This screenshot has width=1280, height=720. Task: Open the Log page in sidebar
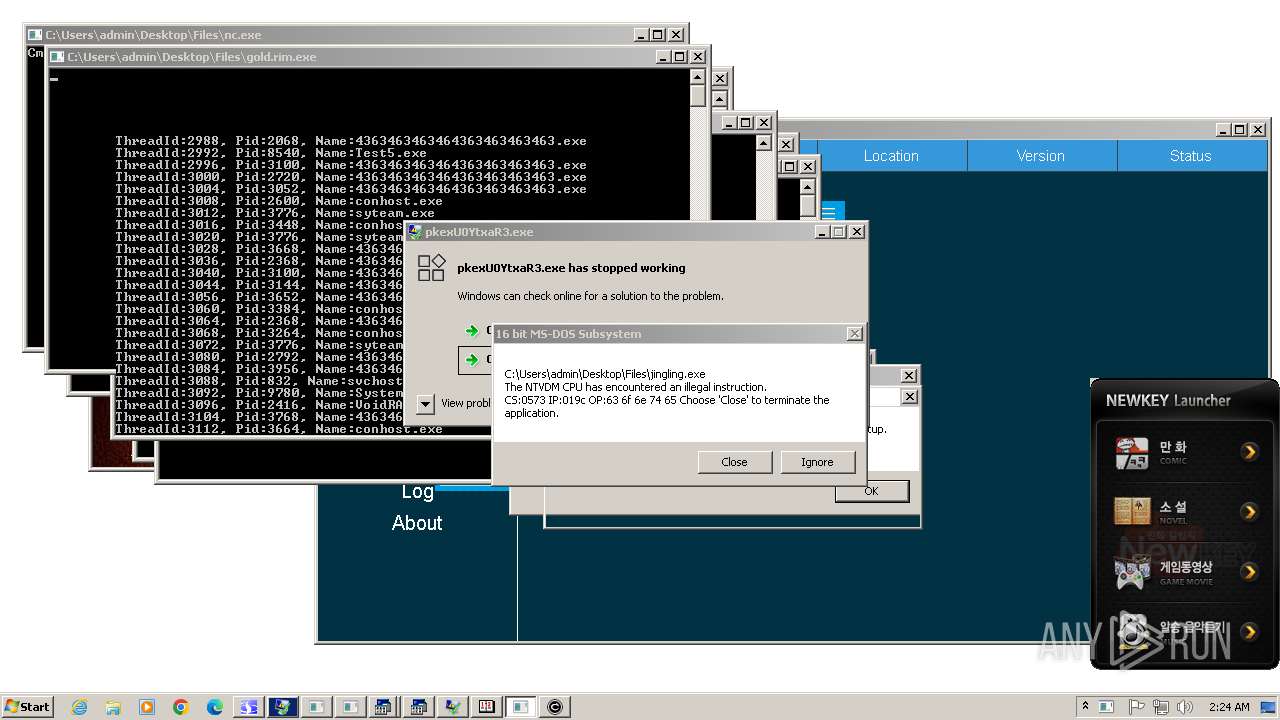point(417,492)
